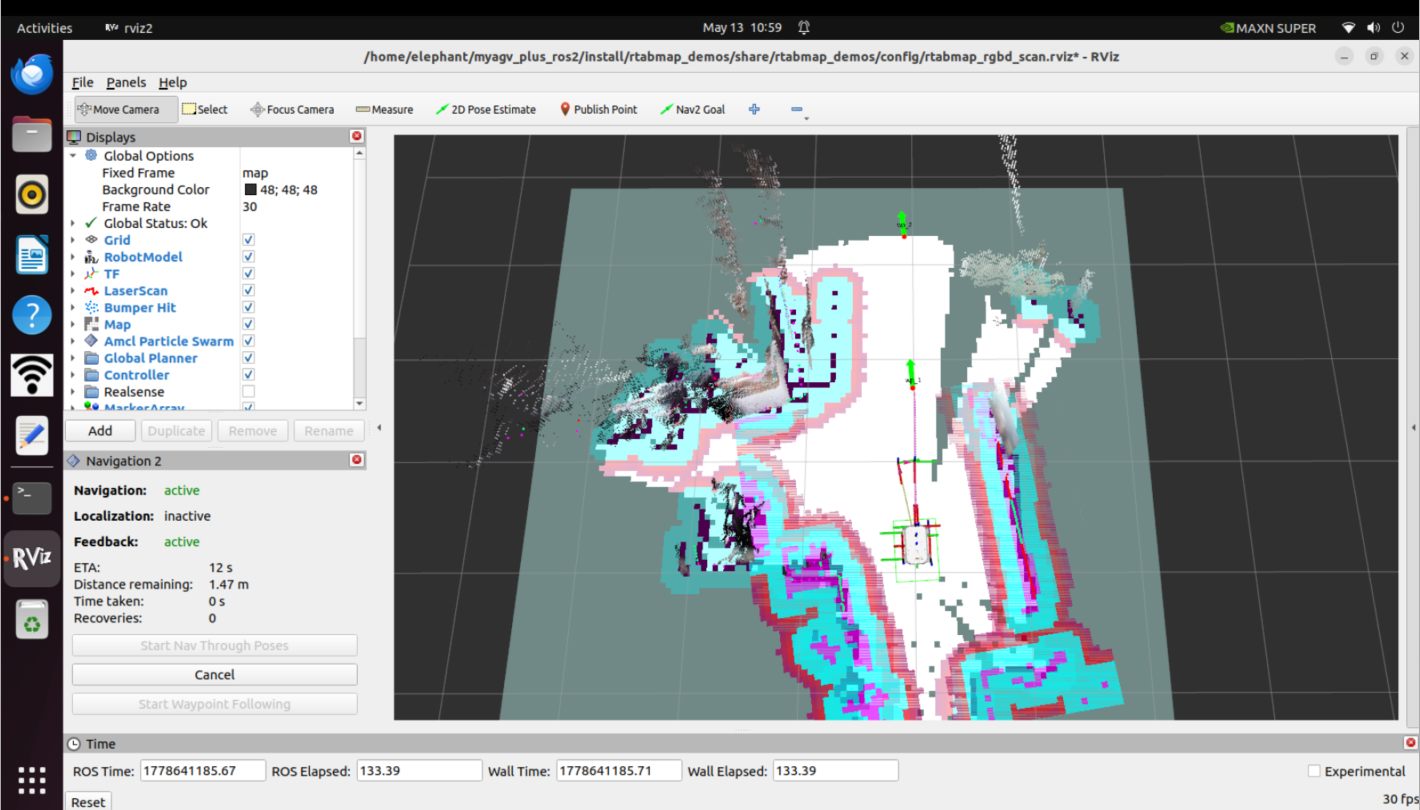Toggle the Amcl Particle Swarm checkbox
1420x810 pixels.
[248, 341]
